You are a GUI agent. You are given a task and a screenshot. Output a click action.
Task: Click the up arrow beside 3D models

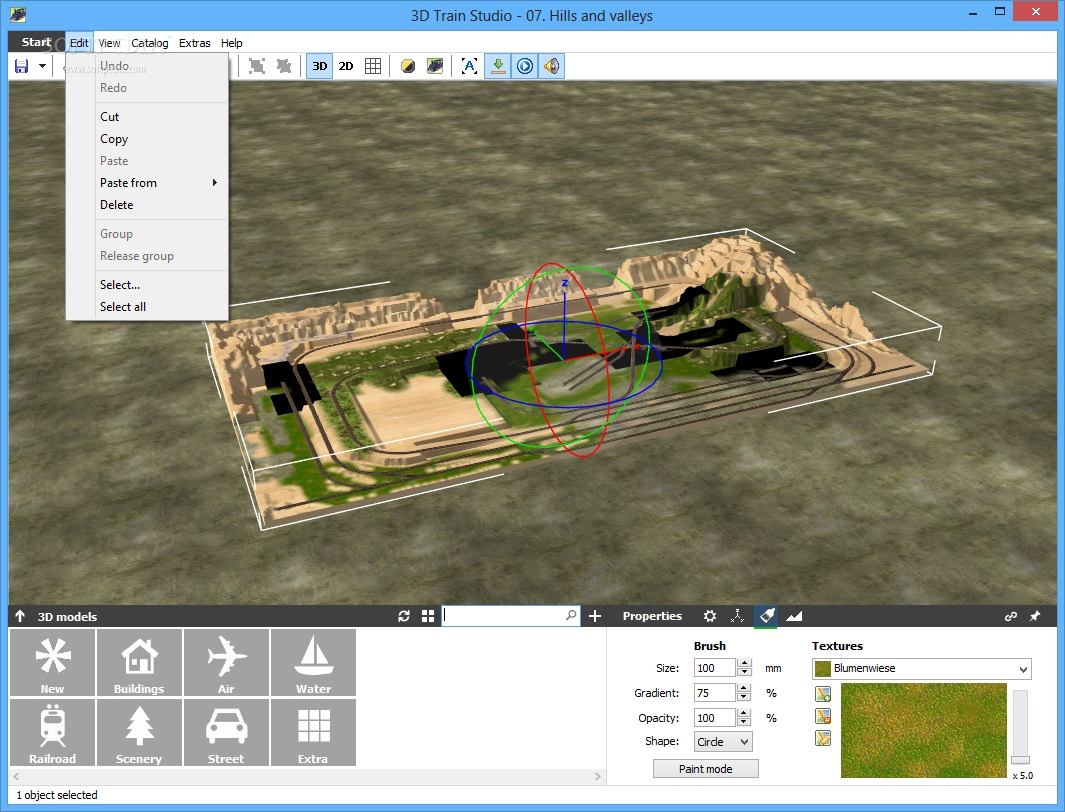coord(20,616)
